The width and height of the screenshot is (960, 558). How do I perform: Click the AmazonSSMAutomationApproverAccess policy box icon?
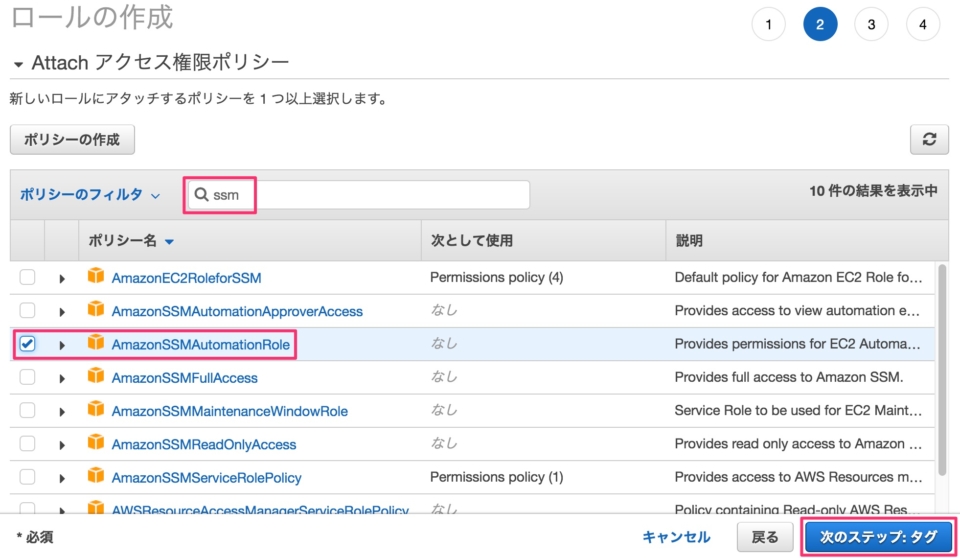click(x=96, y=309)
